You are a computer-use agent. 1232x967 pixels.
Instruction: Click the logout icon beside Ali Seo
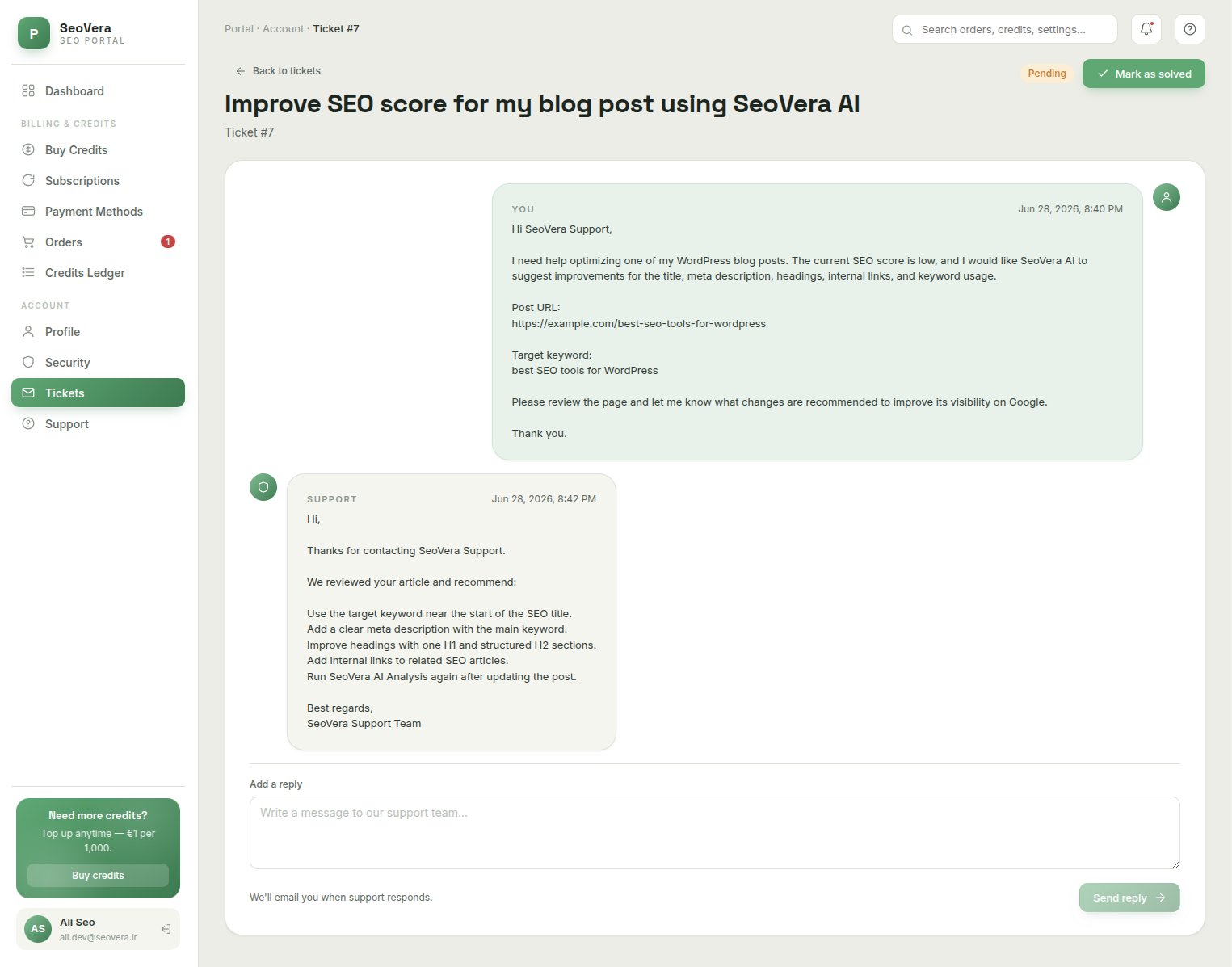pyautogui.click(x=166, y=929)
